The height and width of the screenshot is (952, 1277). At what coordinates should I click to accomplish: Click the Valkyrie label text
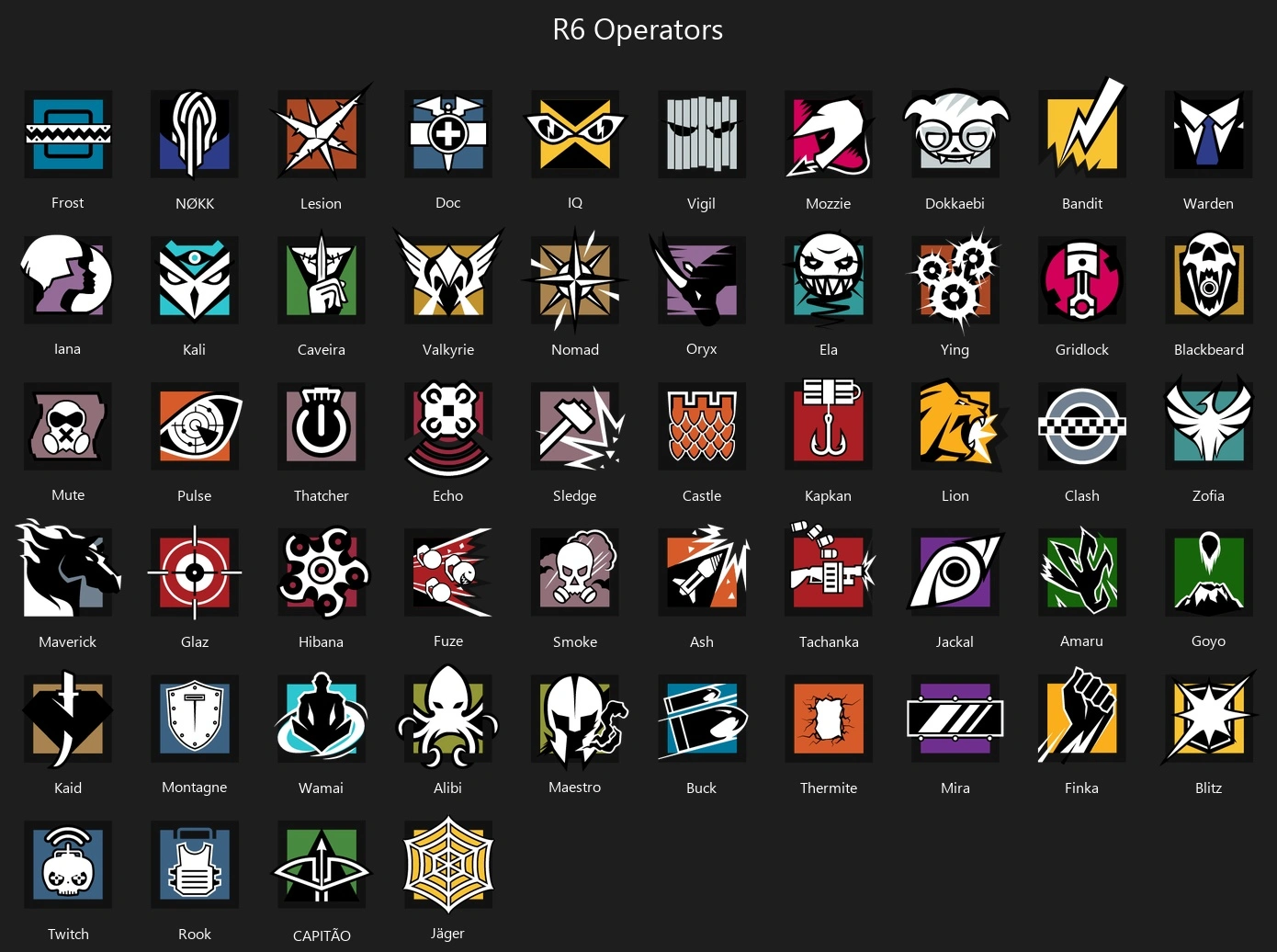448,350
